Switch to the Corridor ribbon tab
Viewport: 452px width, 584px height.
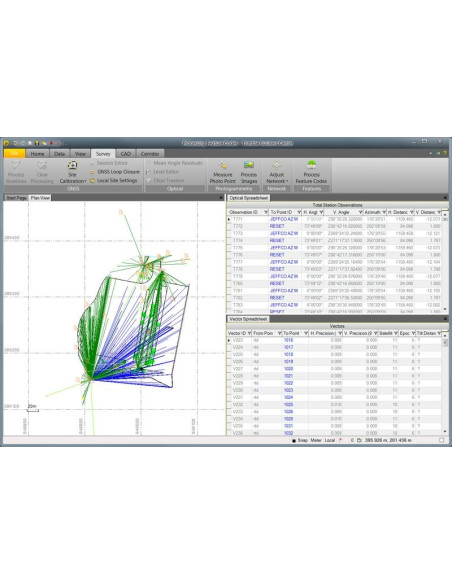click(150, 153)
